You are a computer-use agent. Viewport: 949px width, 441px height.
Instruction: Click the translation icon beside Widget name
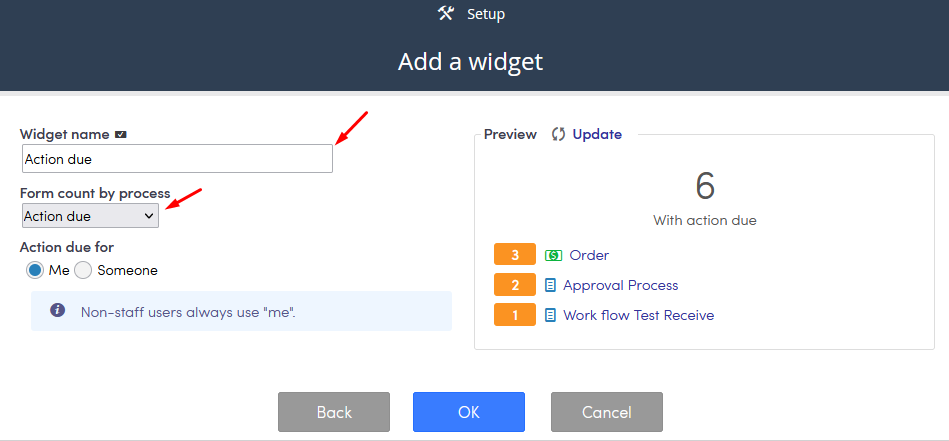pos(120,134)
